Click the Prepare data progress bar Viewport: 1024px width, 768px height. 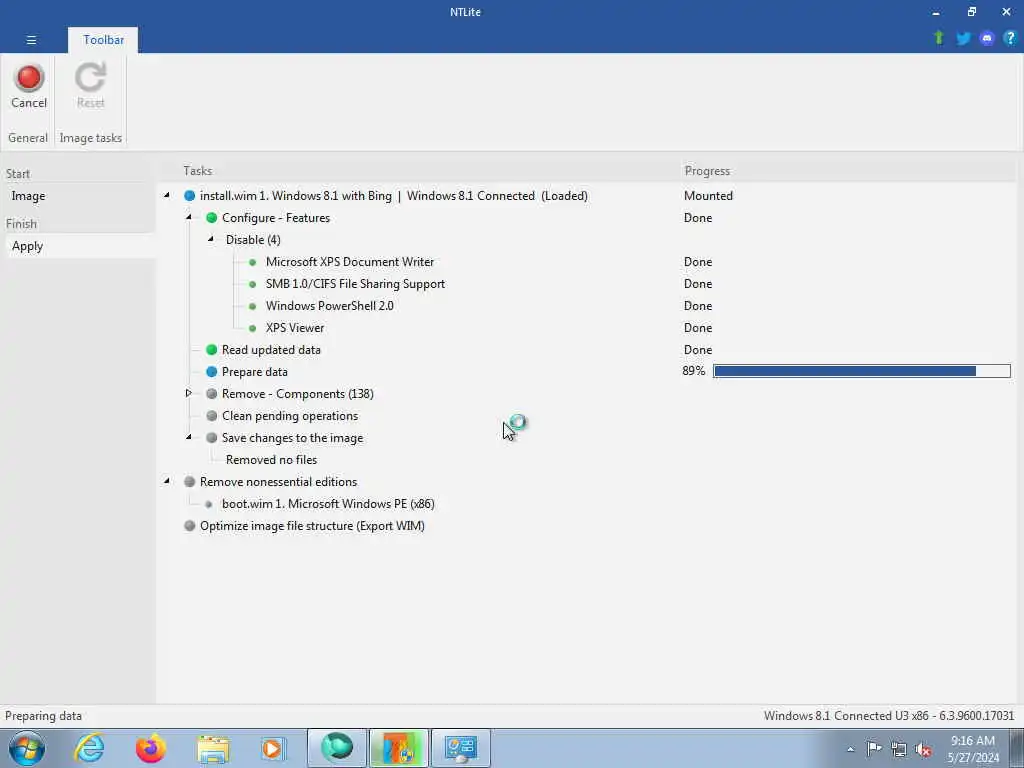861,371
